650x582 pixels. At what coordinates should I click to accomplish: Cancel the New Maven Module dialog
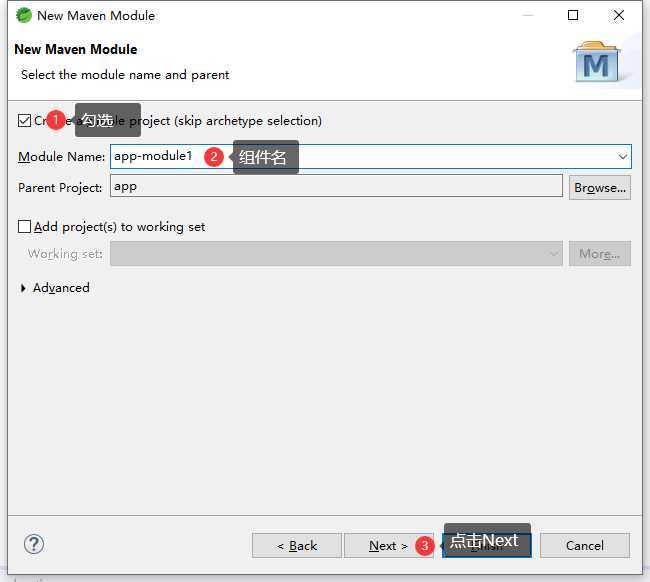(x=585, y=546)
